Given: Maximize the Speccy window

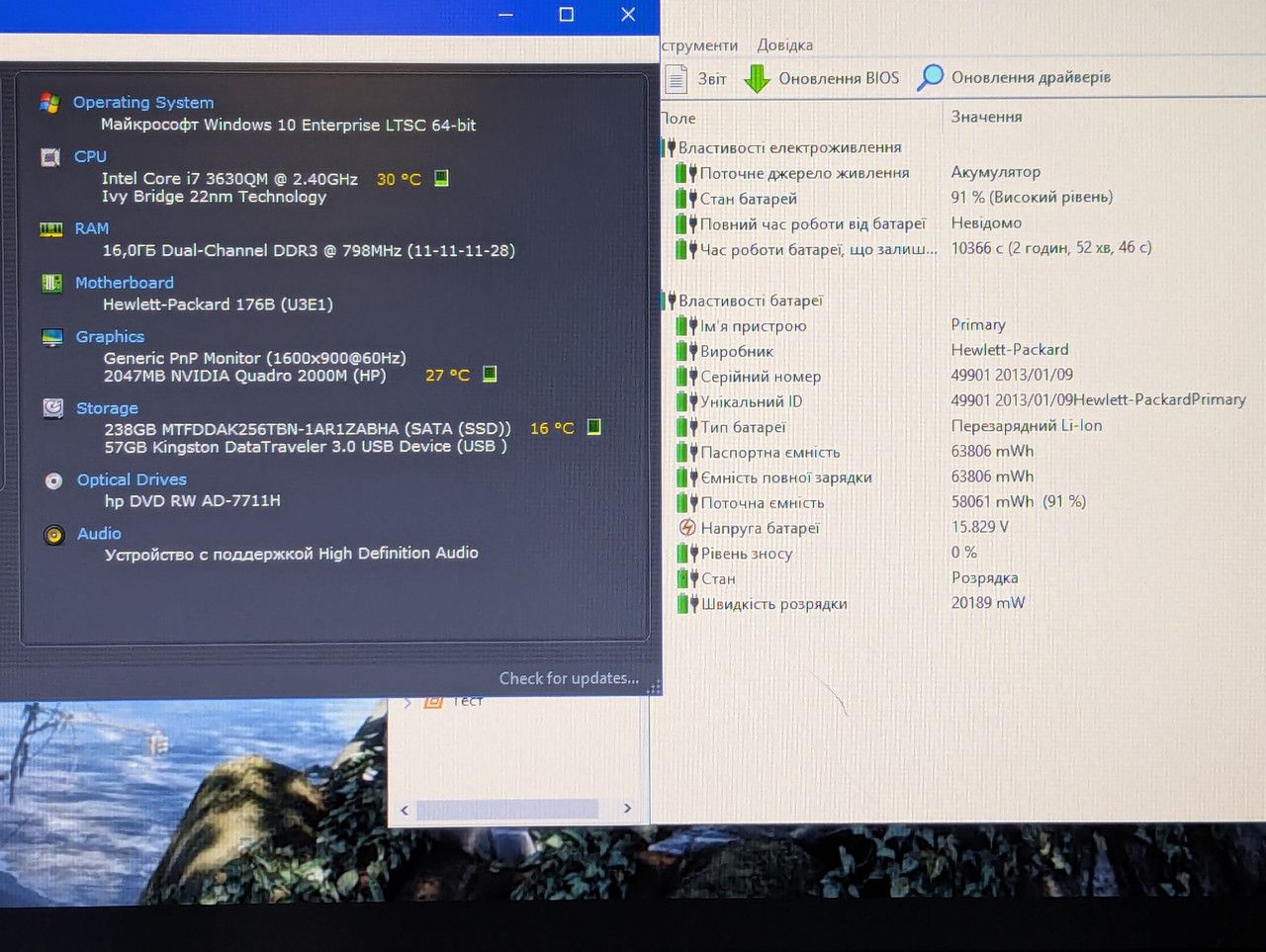Looking at the screenshot, I should (567, 15).
